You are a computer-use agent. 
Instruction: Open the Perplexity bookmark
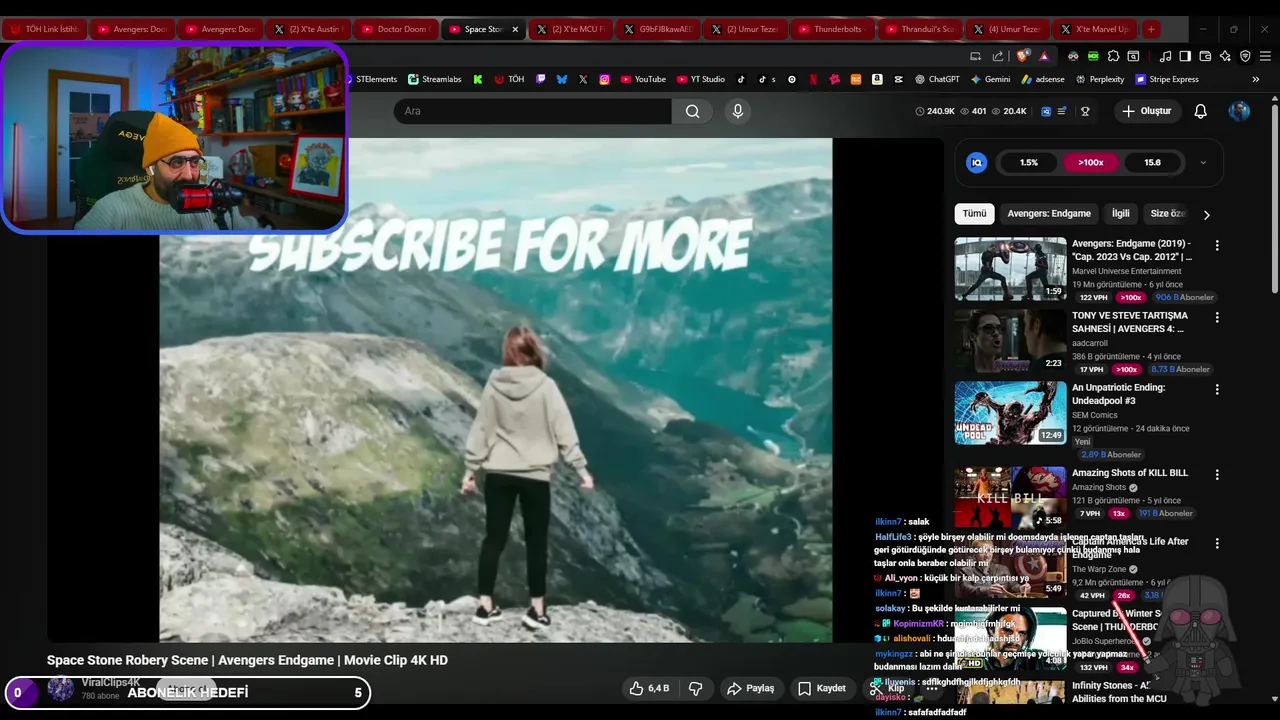[x=1099, y=79]
